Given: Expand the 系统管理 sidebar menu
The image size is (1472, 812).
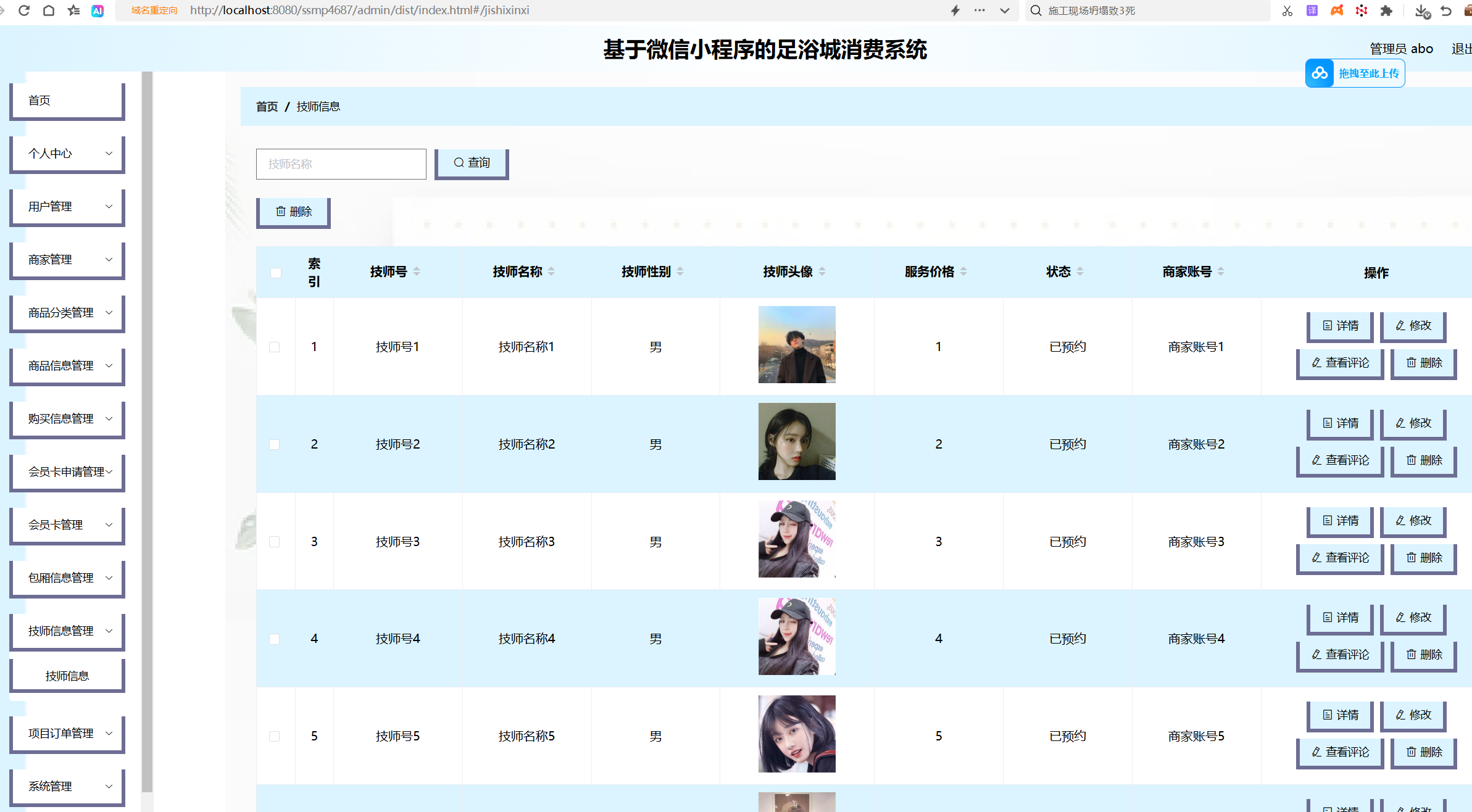Looking at the screenshot, I should point(67,787).
